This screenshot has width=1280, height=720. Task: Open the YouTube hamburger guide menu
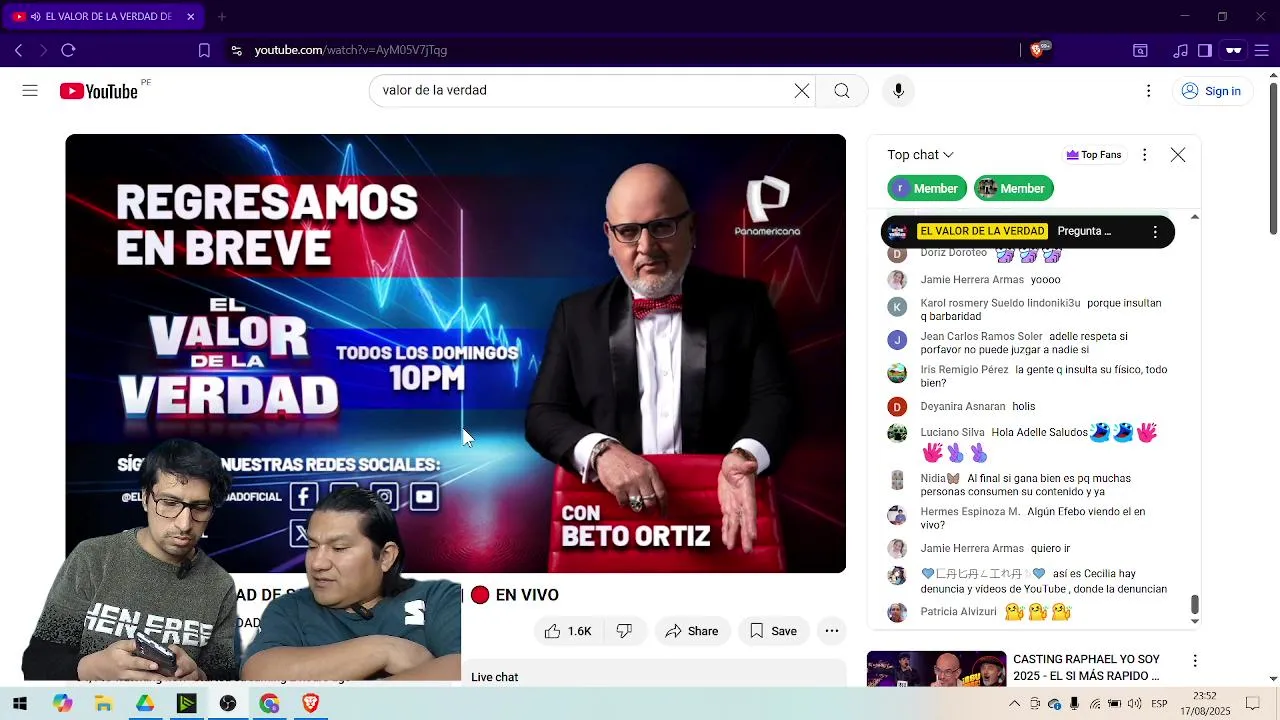pos(30,91)
